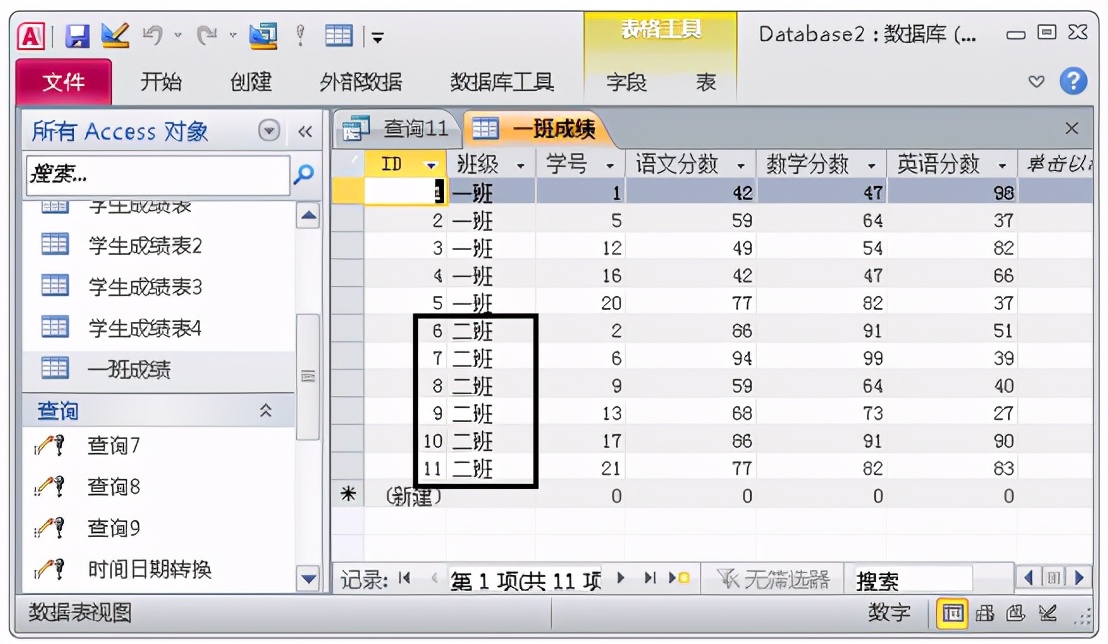Collapse the navigation pane with the shutter button
Image resolution: width=1108 pixels, height=644 pixels.
pos(306,131)
